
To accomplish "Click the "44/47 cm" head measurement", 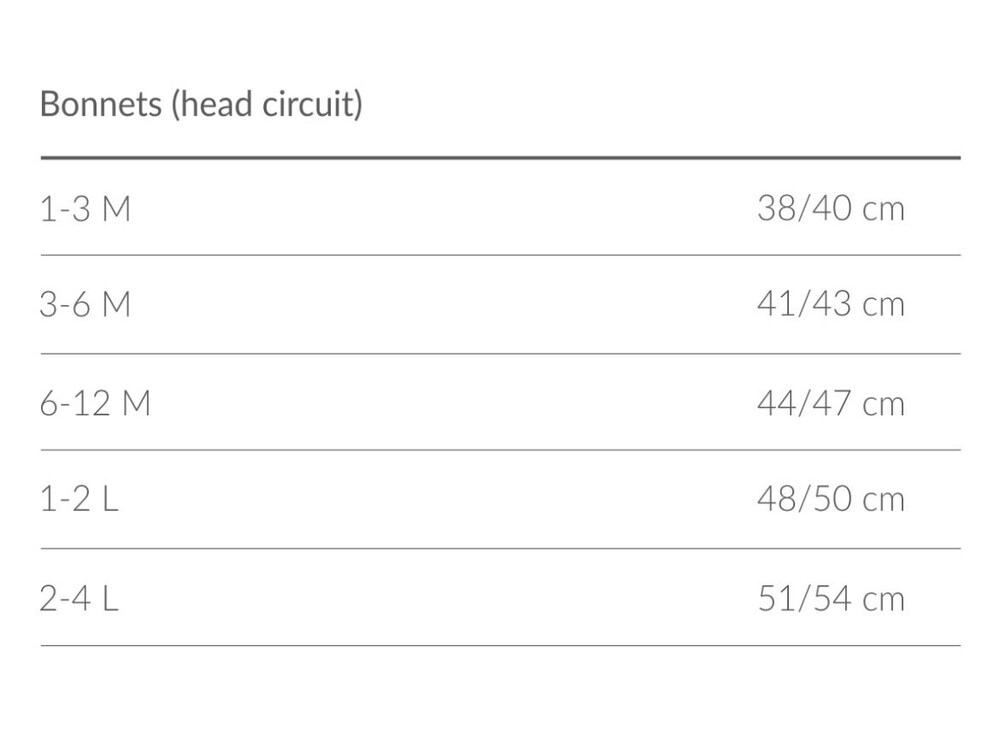I will (x=830, y=403).
